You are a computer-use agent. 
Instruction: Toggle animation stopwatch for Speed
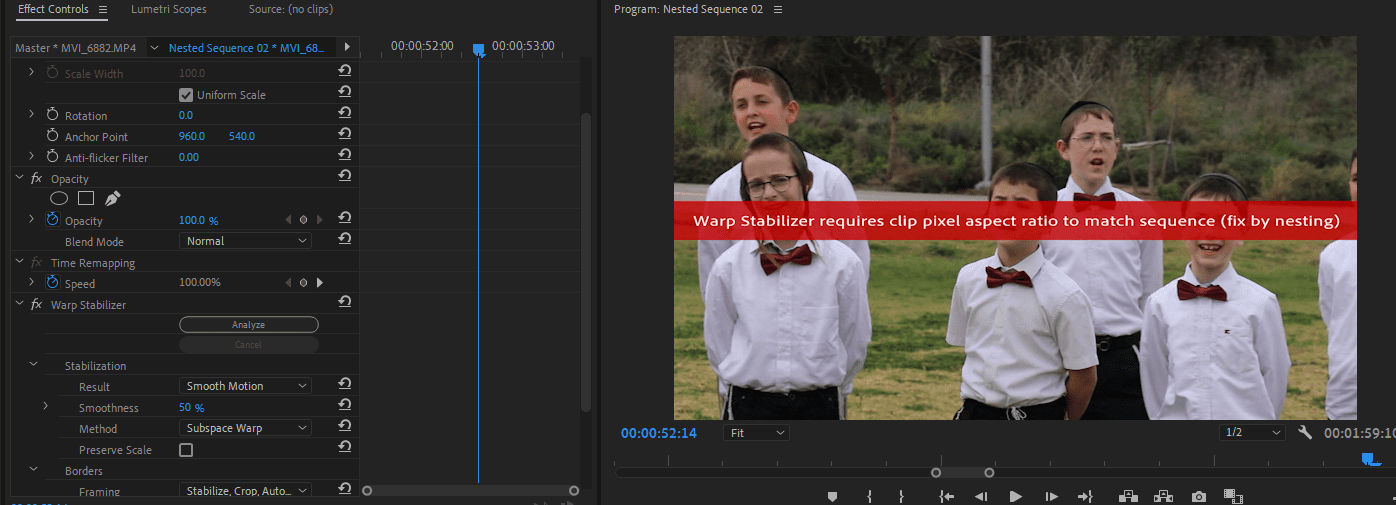53,283
